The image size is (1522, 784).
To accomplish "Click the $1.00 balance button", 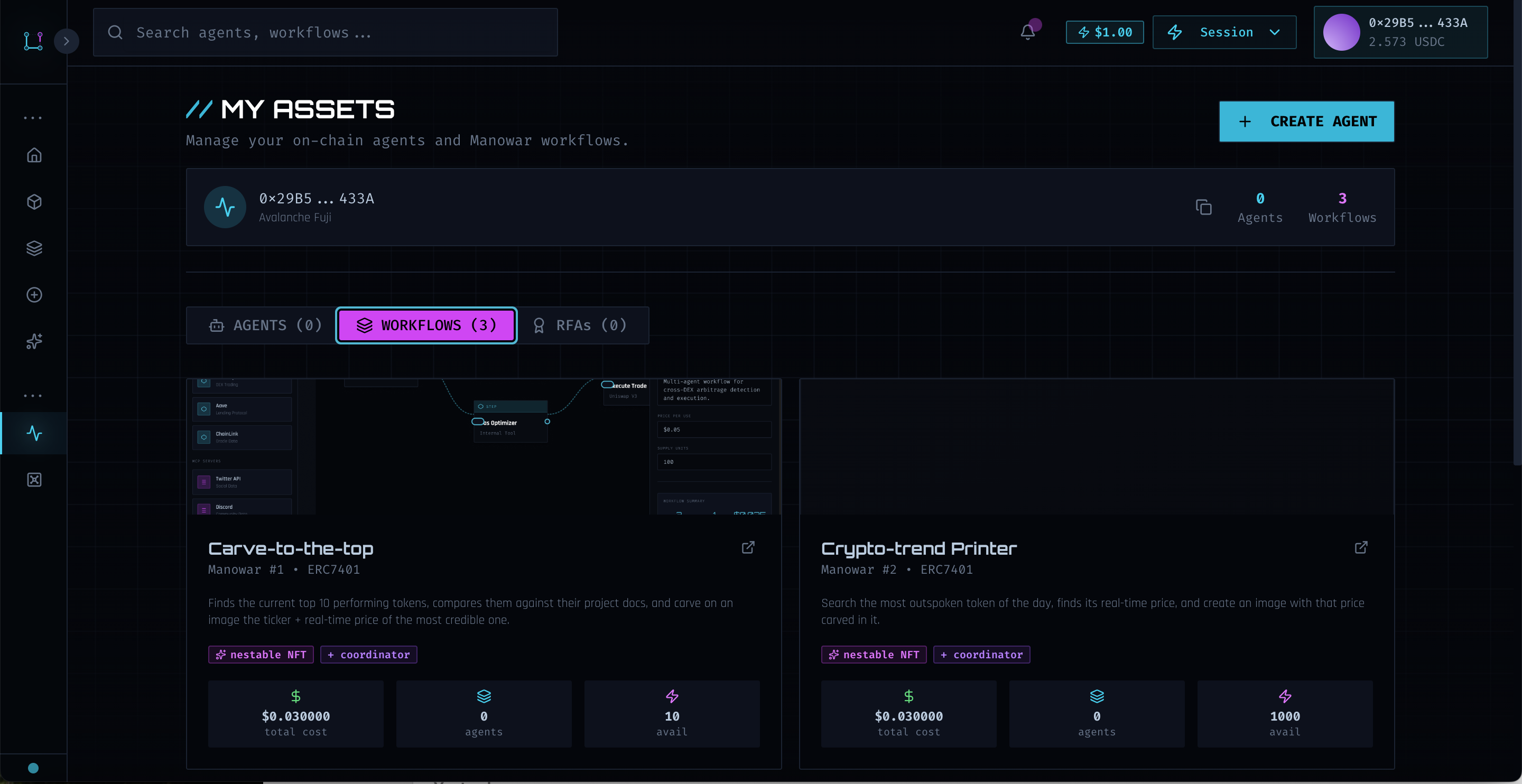I will (1105, 33).
